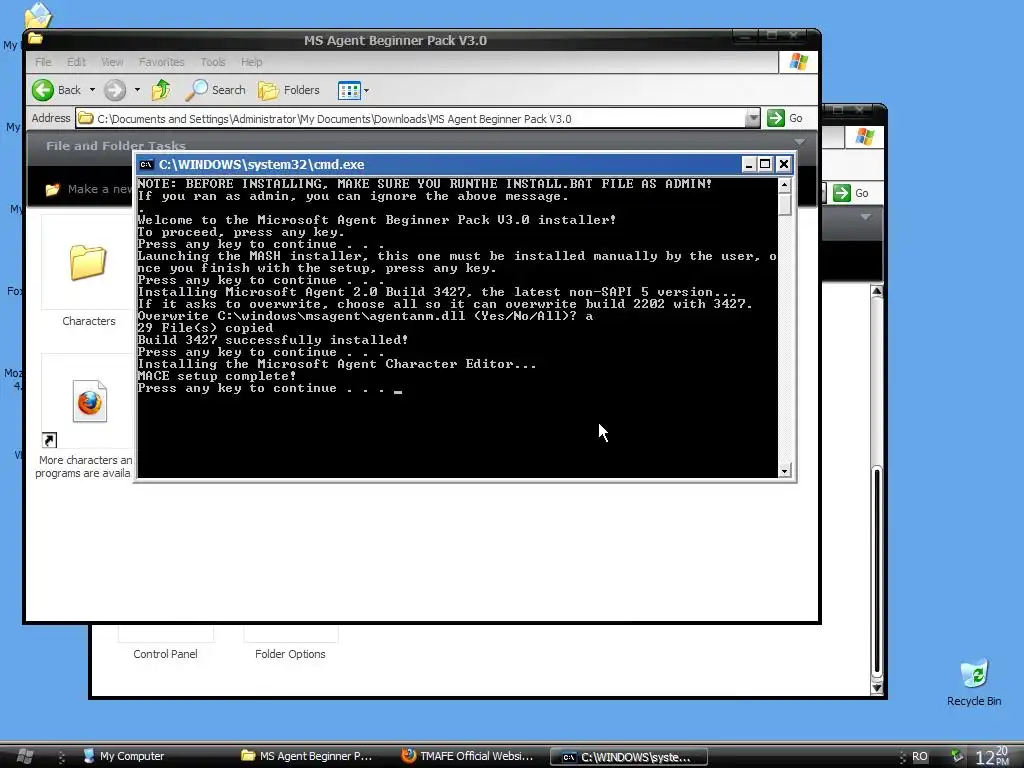Viewport: 1024px width, 768px height.
Task: Close the cmd.exe window
Action: click(784, 165)
